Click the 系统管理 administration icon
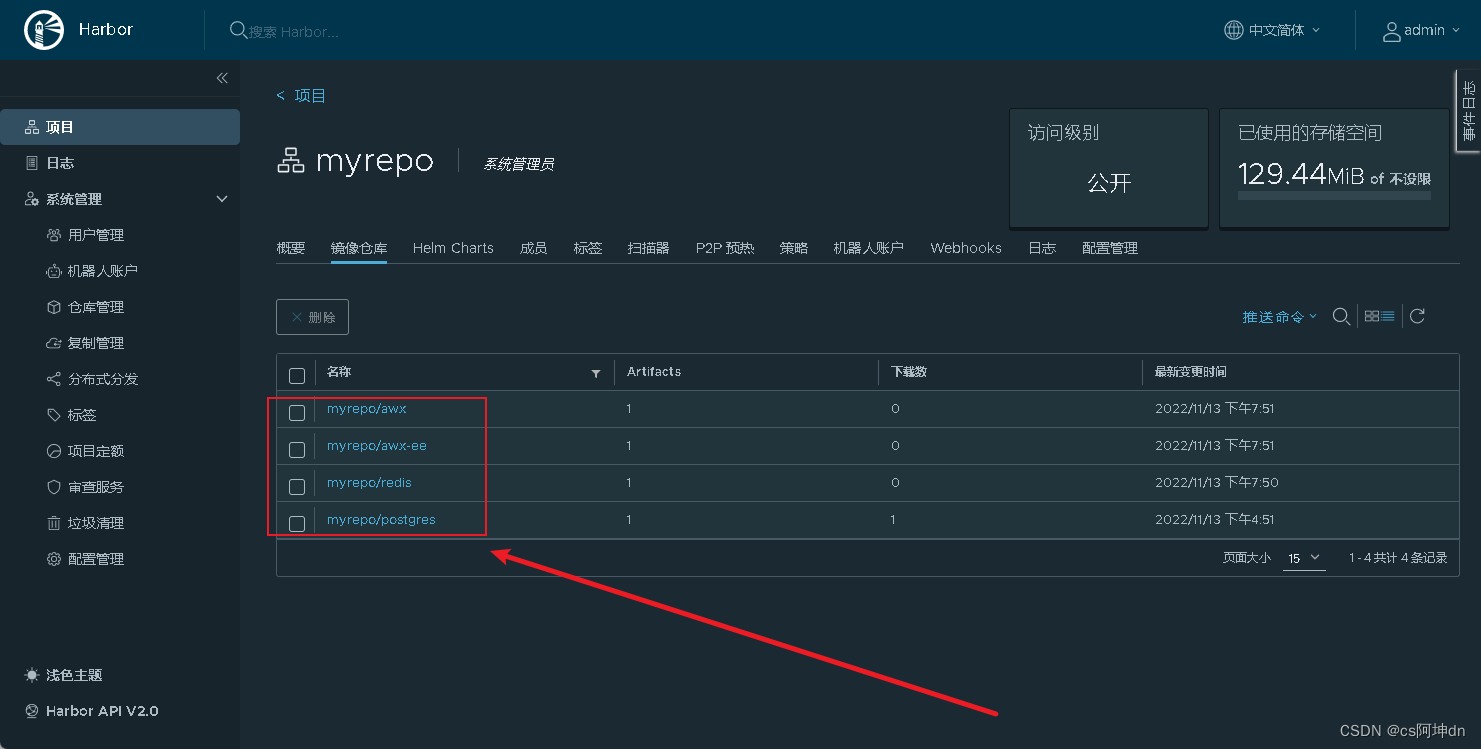Image resolution: width=1481 pixels, height=749 pixels. [32, 199]
